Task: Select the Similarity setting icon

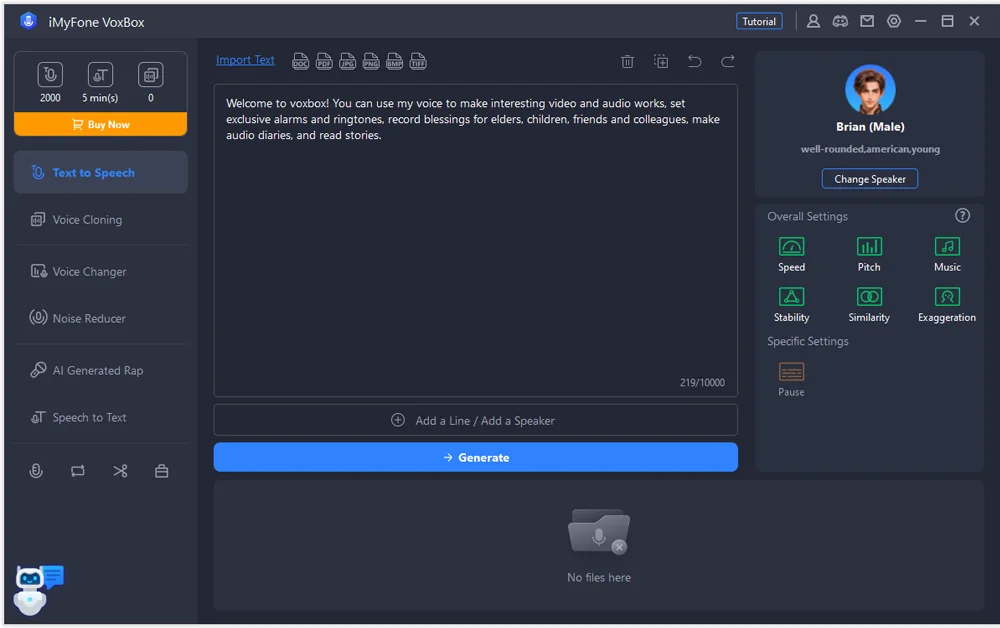Action: click(869, 297)
